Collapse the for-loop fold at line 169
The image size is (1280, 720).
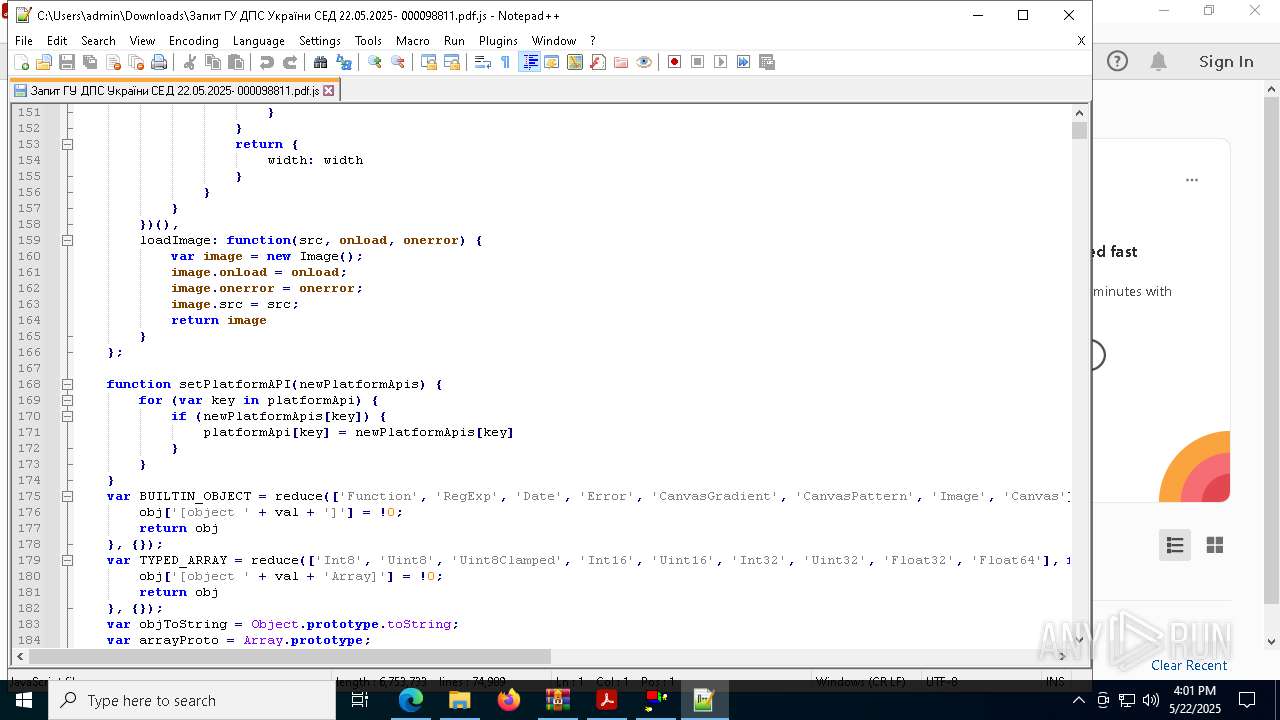pos(67,400)
